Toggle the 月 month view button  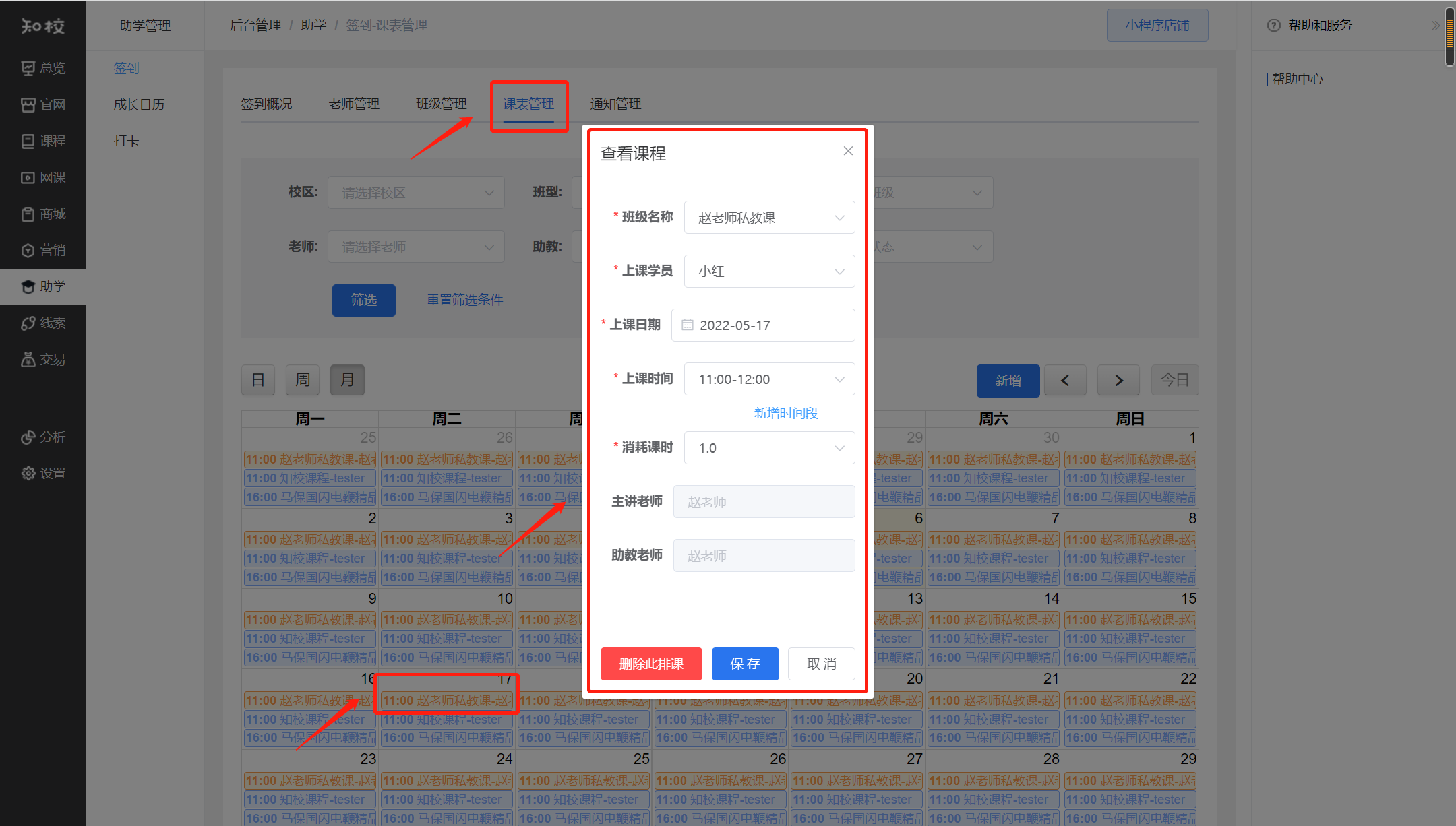pyautogui.click(x=347, y=380)
